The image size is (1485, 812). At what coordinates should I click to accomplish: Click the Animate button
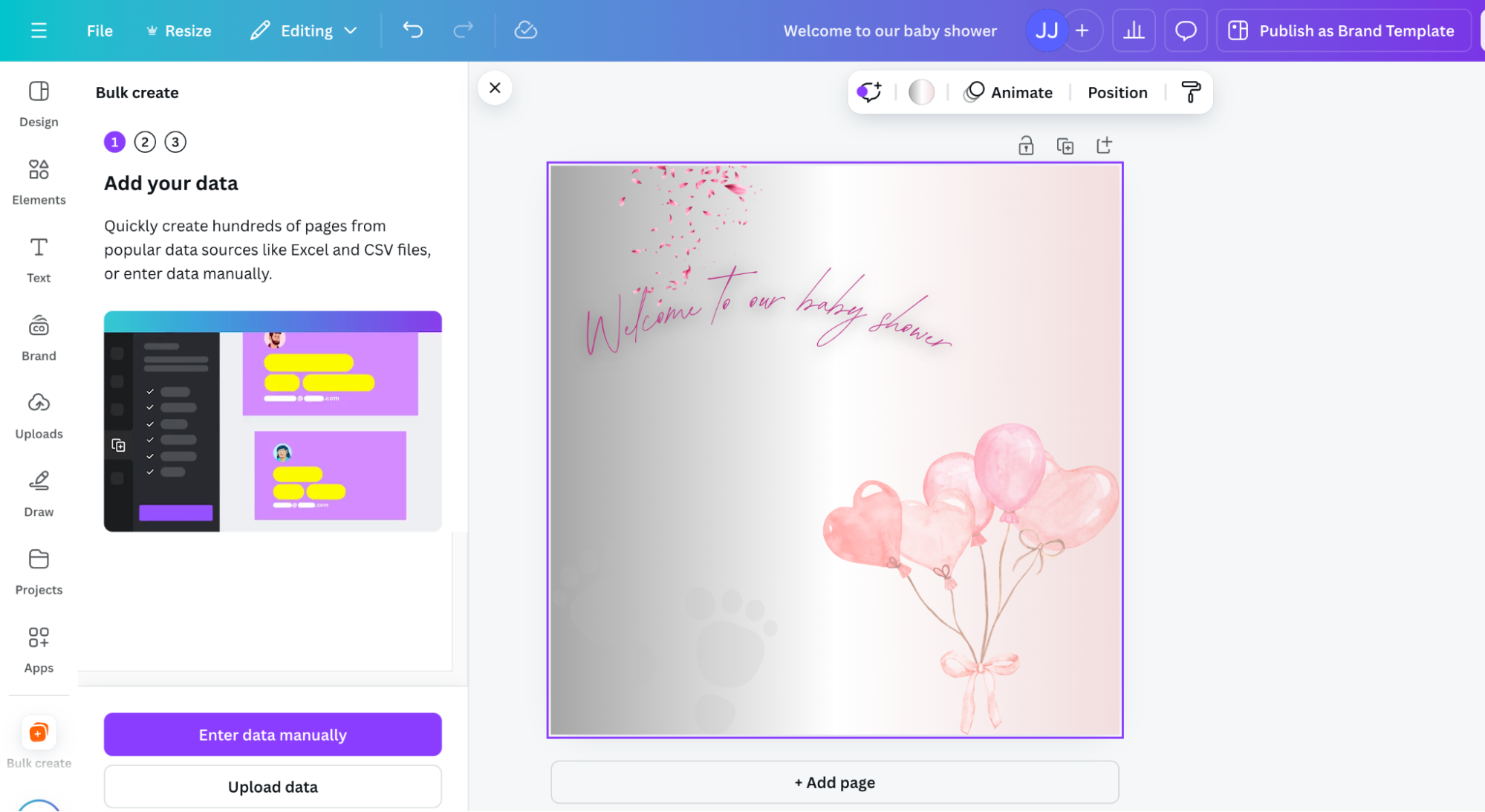click(1008, 92)
